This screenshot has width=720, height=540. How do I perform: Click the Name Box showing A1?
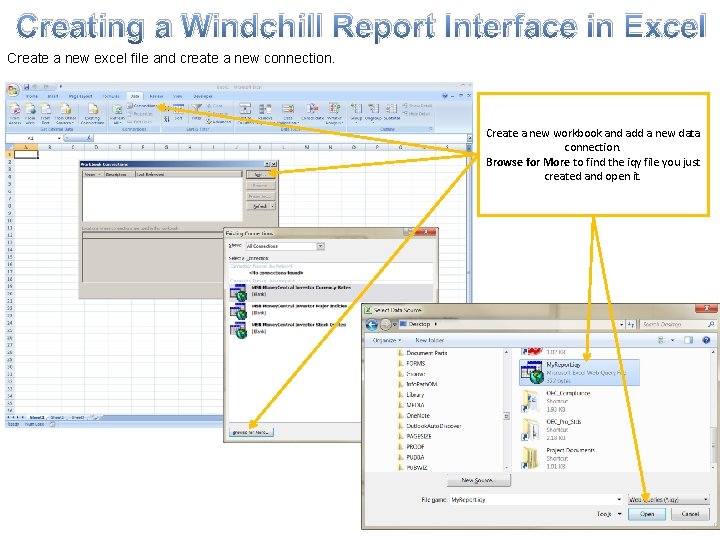point(31,138)
